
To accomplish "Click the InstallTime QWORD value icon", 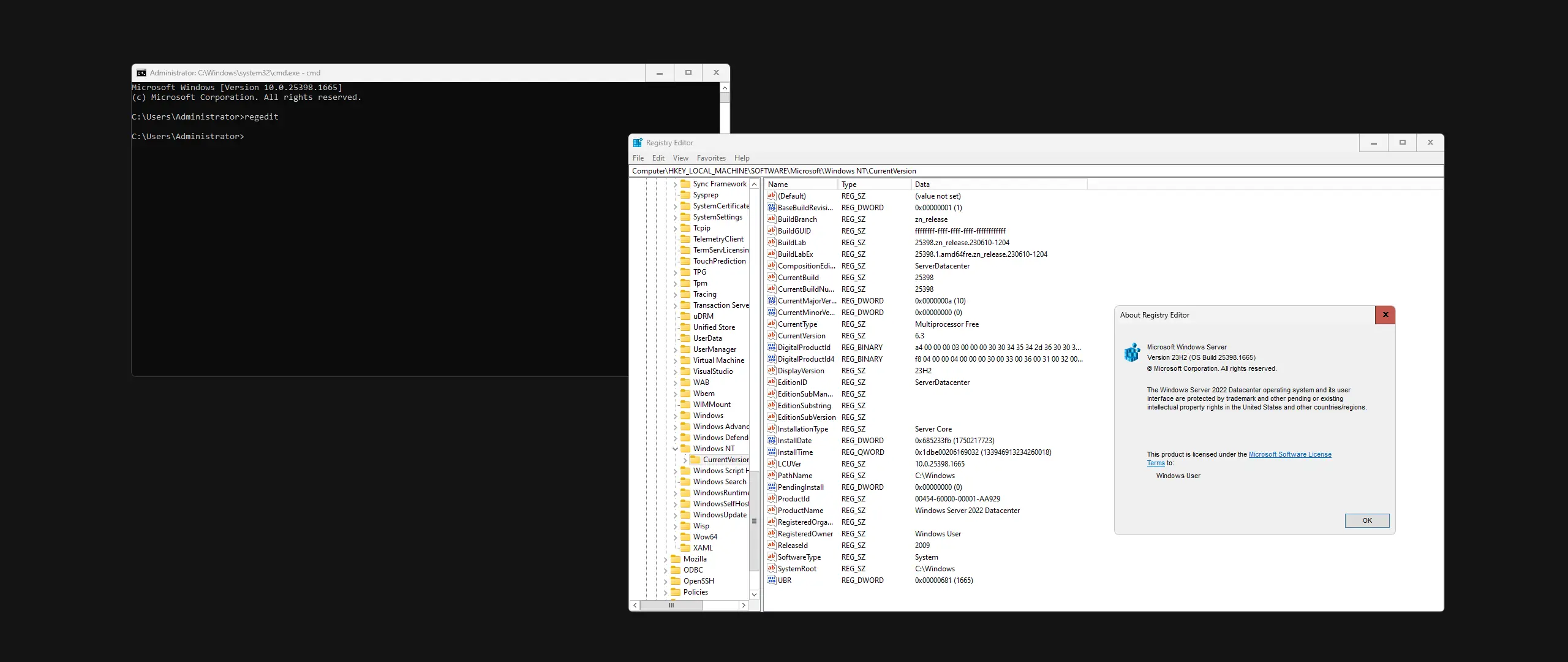I will (x=772, y=452).
